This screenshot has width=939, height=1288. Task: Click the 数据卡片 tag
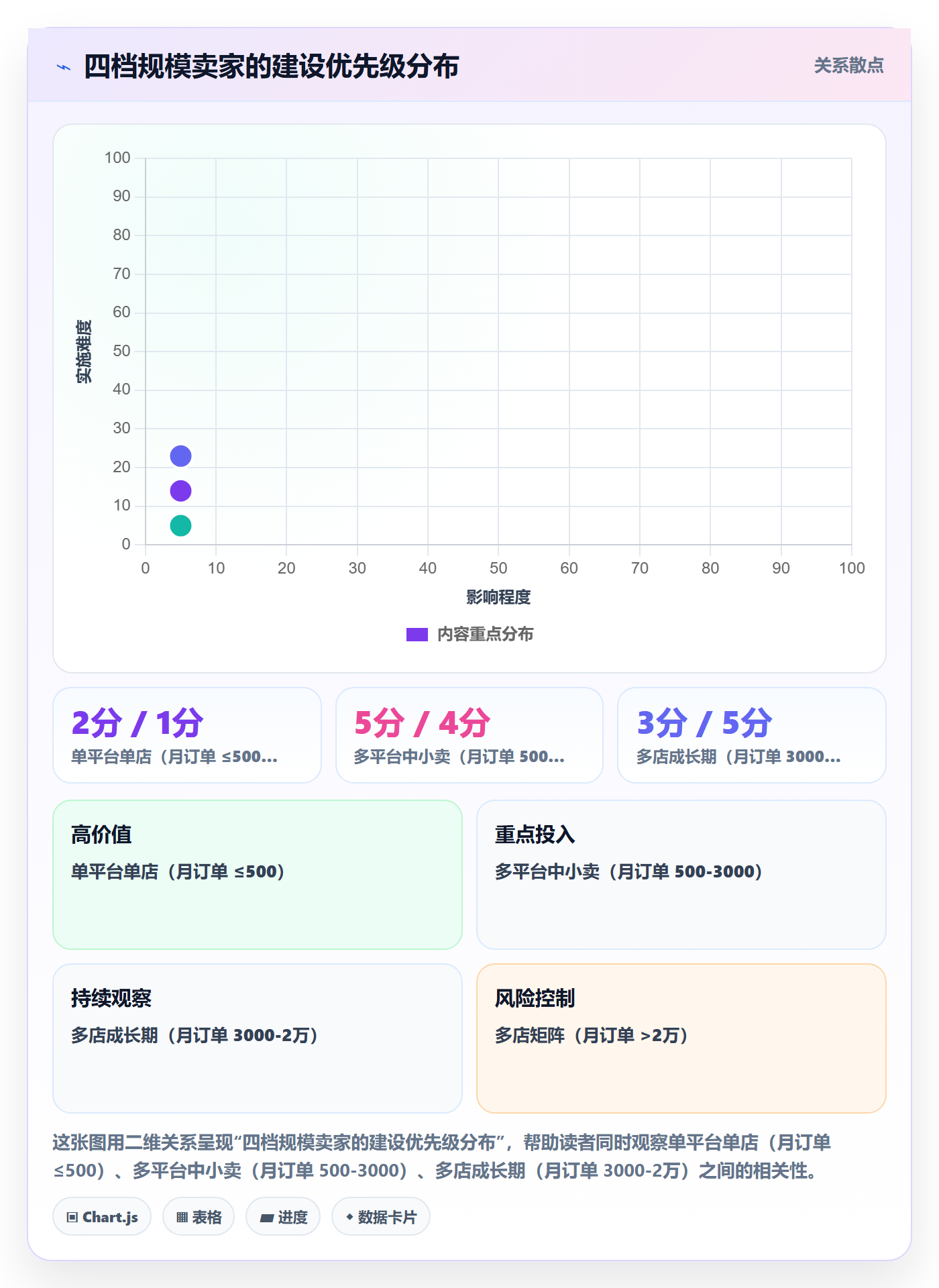coord(381,1217)
